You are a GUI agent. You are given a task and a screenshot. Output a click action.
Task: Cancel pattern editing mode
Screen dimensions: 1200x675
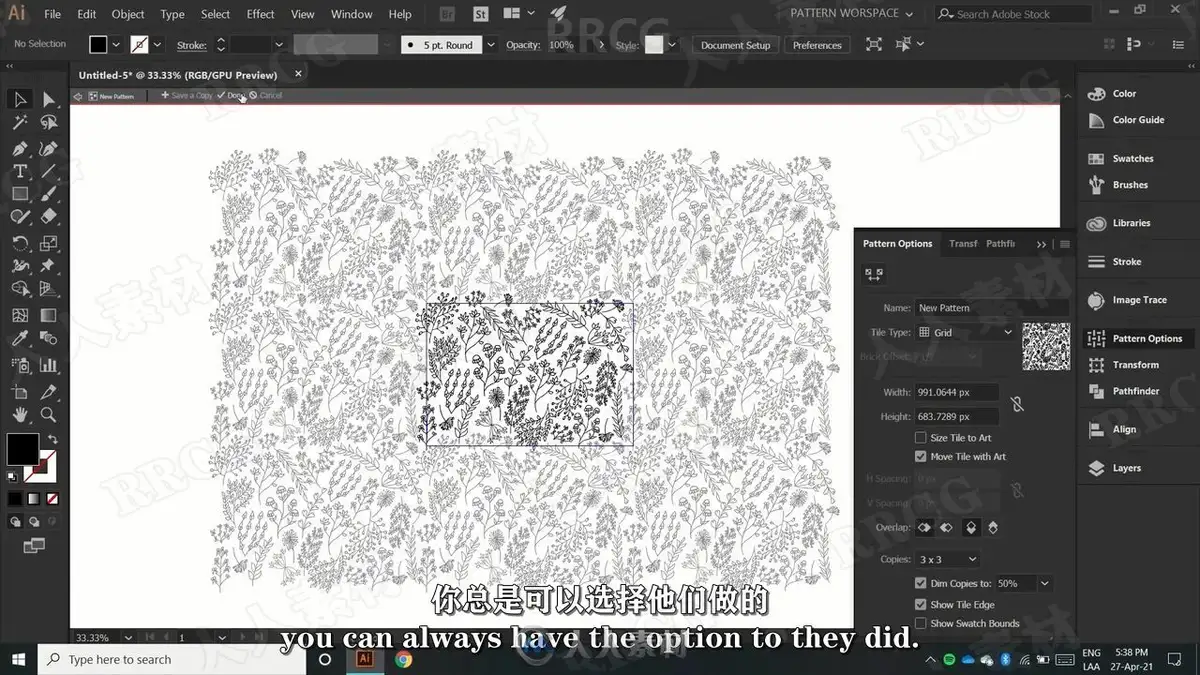tap(266, 95)
